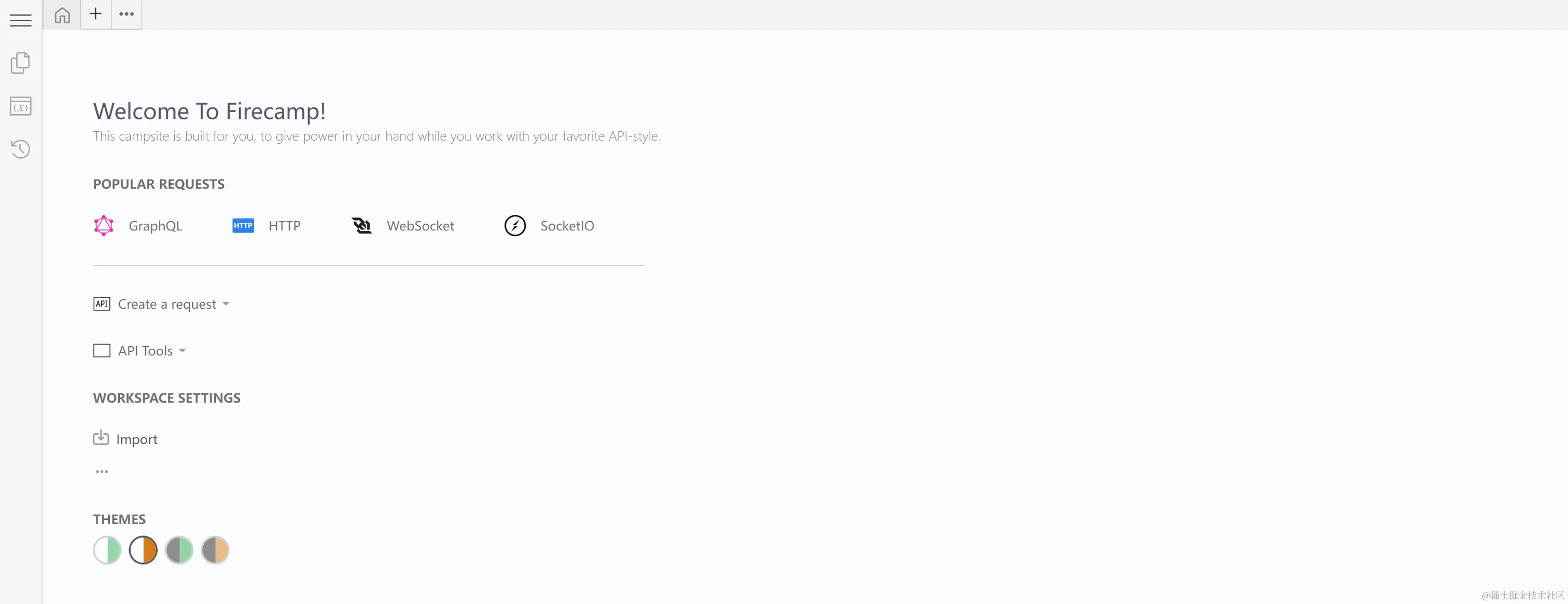Switch to the dark green theme
Screen dimensions: 1568x604
[x=179, y=551]
